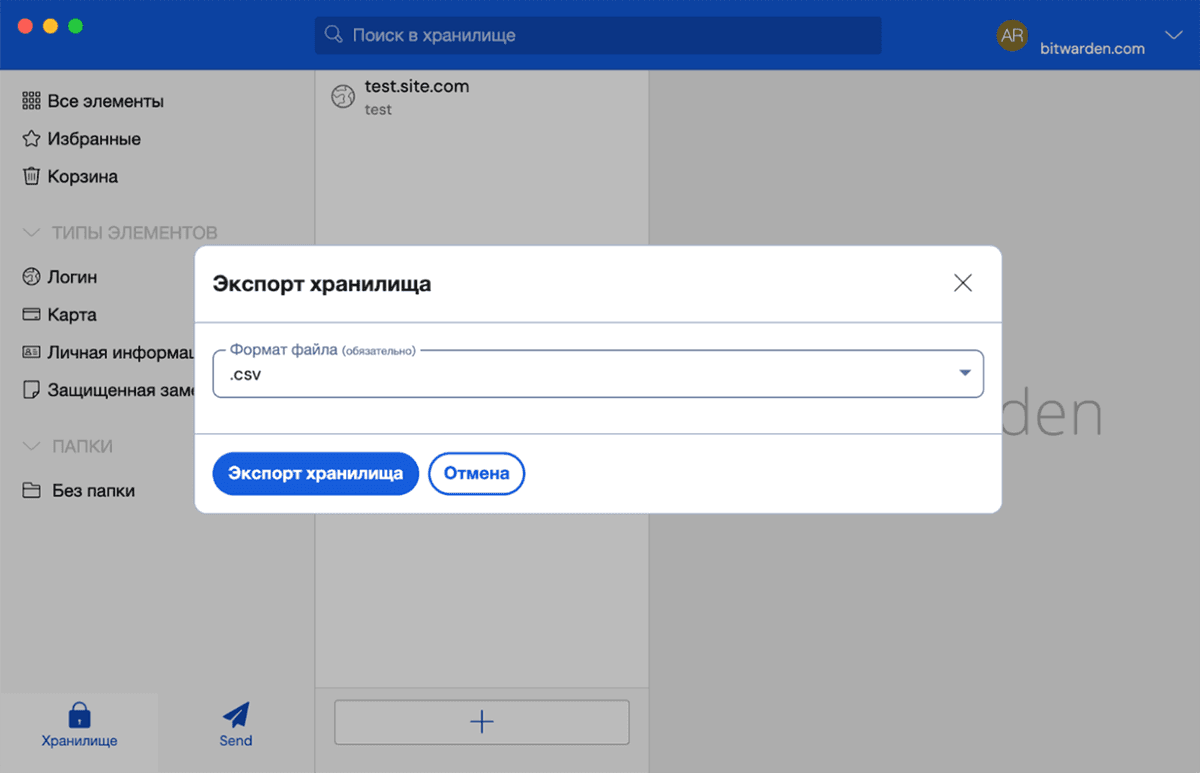
Task: Click the star icon for Избранные
Action: pos(31,139)
